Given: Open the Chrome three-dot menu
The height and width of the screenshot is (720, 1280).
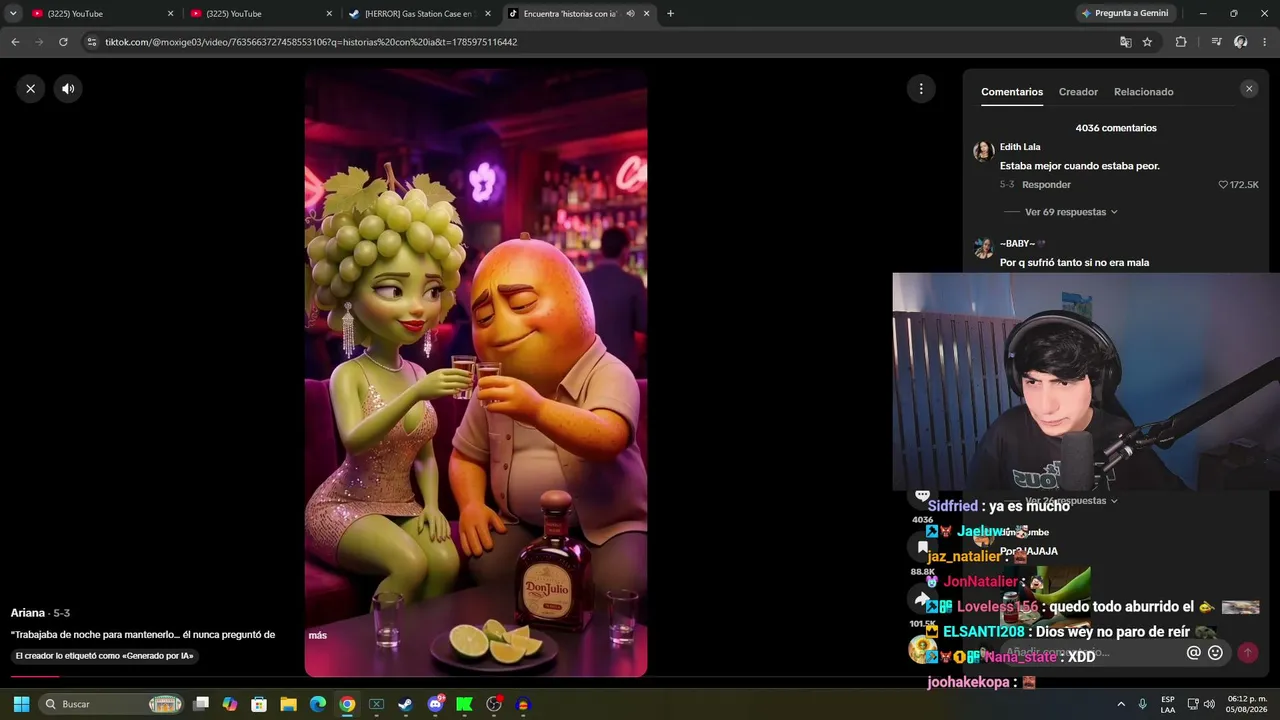Looking at the screenshot, I should (x=1265, y=42).
